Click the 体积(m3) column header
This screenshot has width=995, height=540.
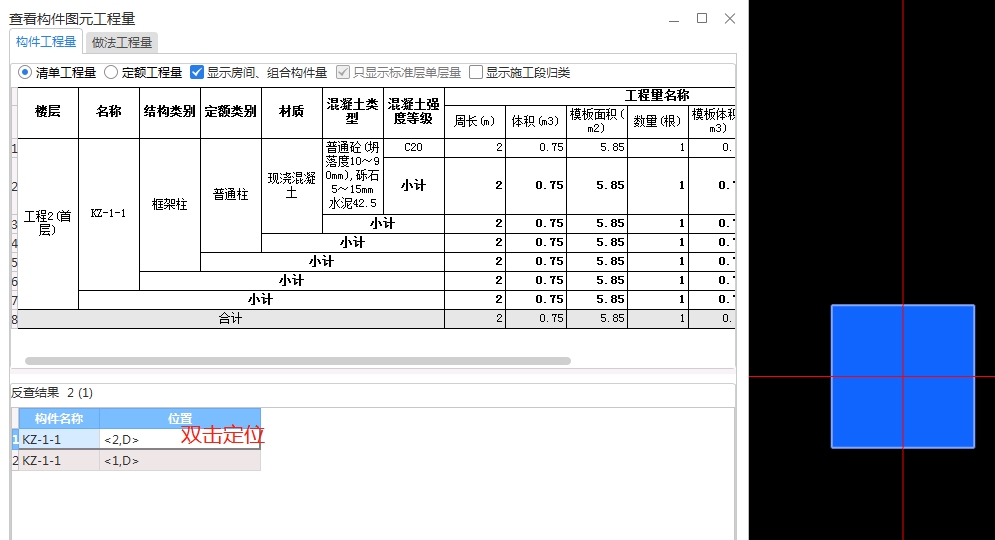[x=535, y=121]
